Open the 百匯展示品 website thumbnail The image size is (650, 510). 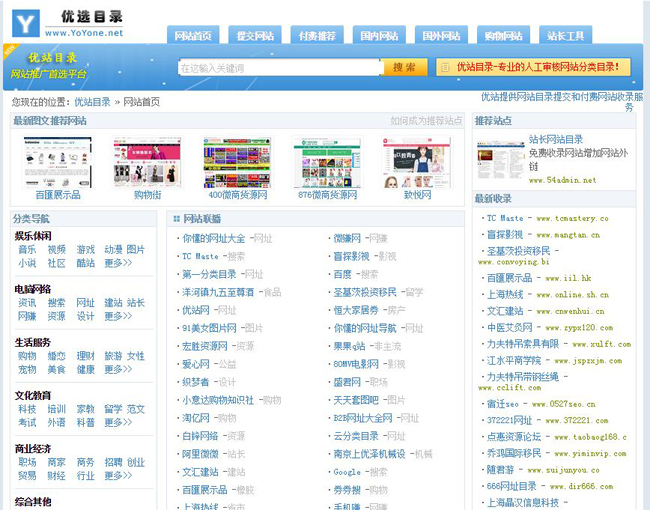coord(58,161)
